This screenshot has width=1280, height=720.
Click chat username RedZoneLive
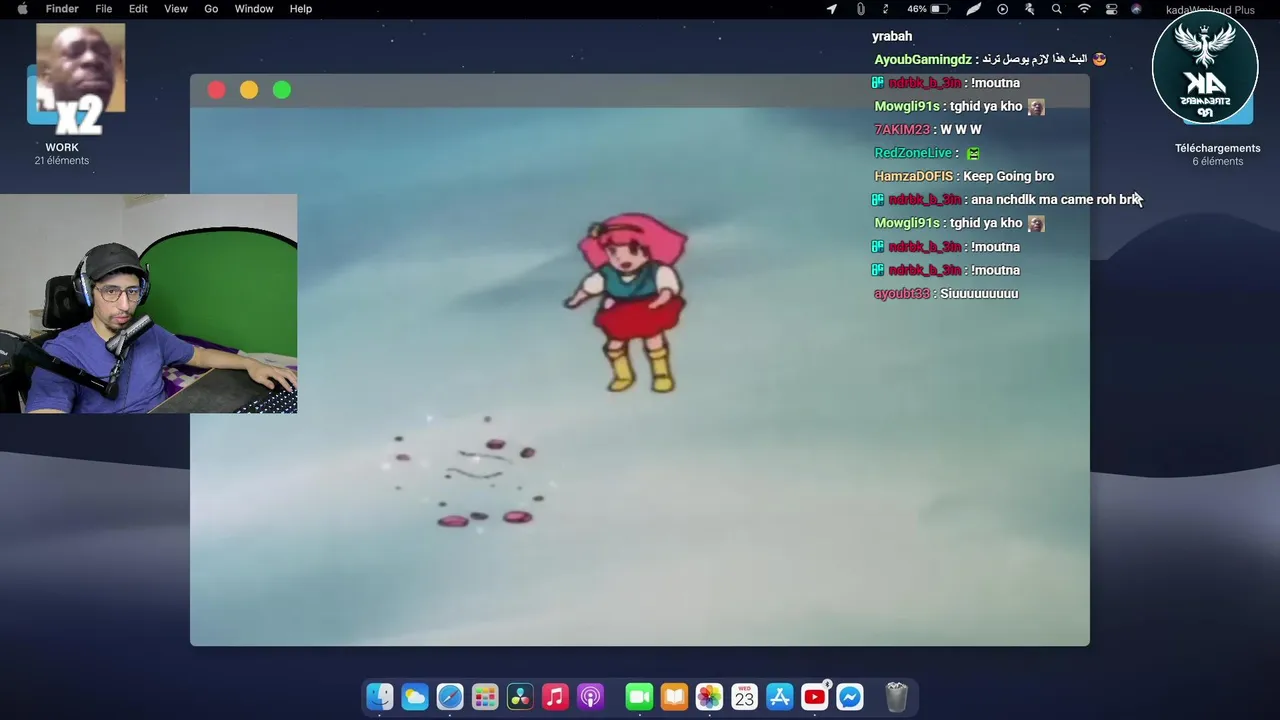pyautogui.click(x=913, y=153)
